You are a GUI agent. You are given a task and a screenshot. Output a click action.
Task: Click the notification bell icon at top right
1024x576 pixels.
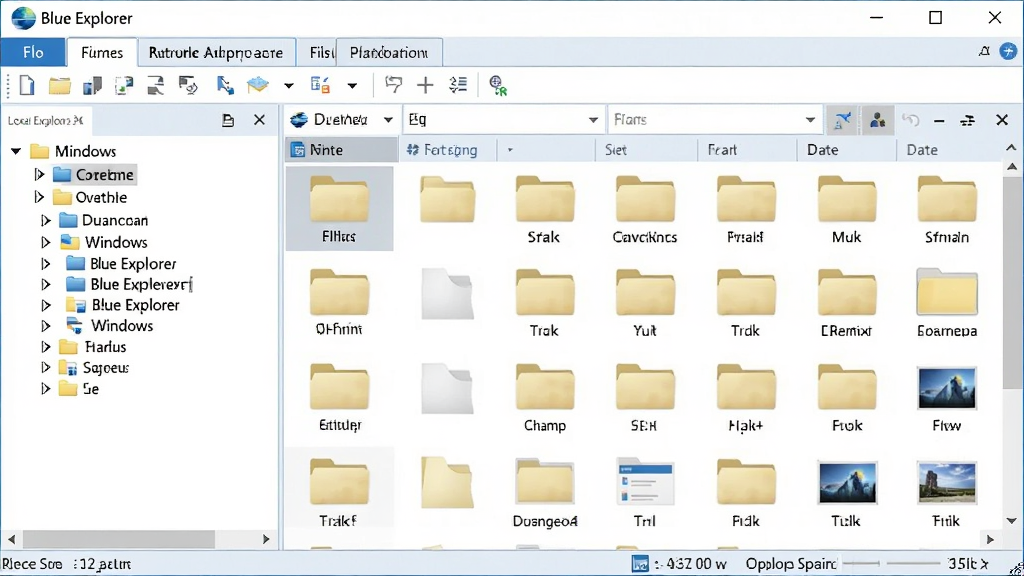pos(984,51)
